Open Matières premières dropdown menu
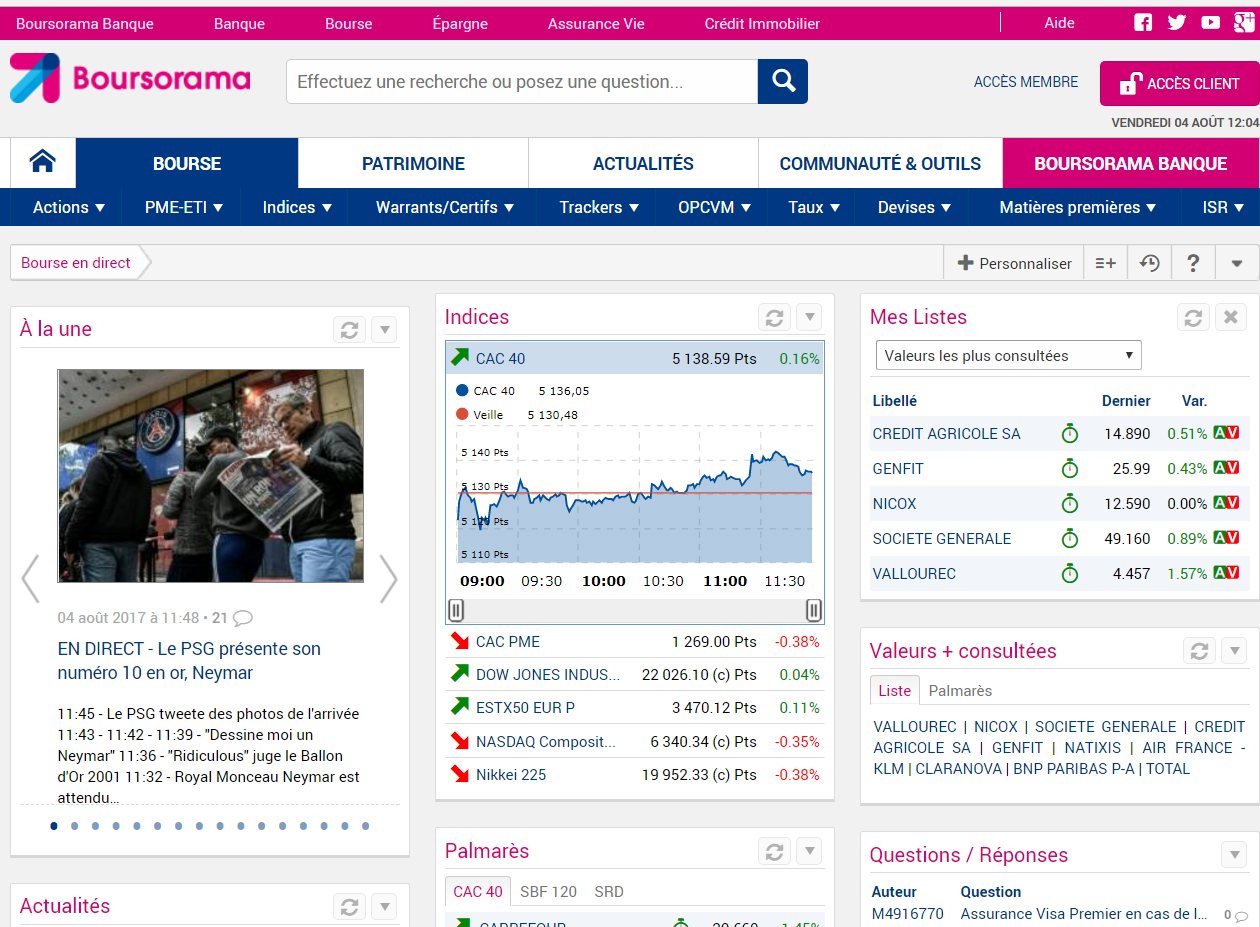This screenshot has width=1260, height=927. tap(1078, 207)
